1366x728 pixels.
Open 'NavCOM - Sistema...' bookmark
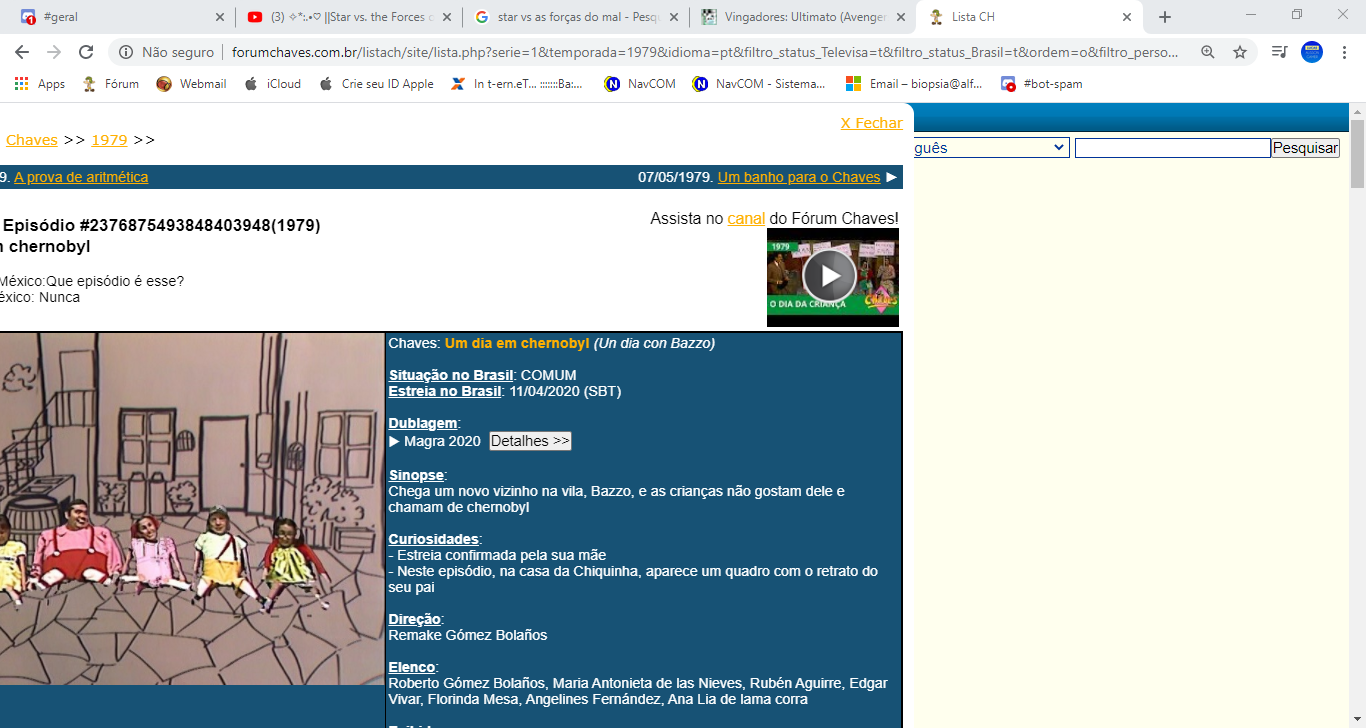coord(759,84)
